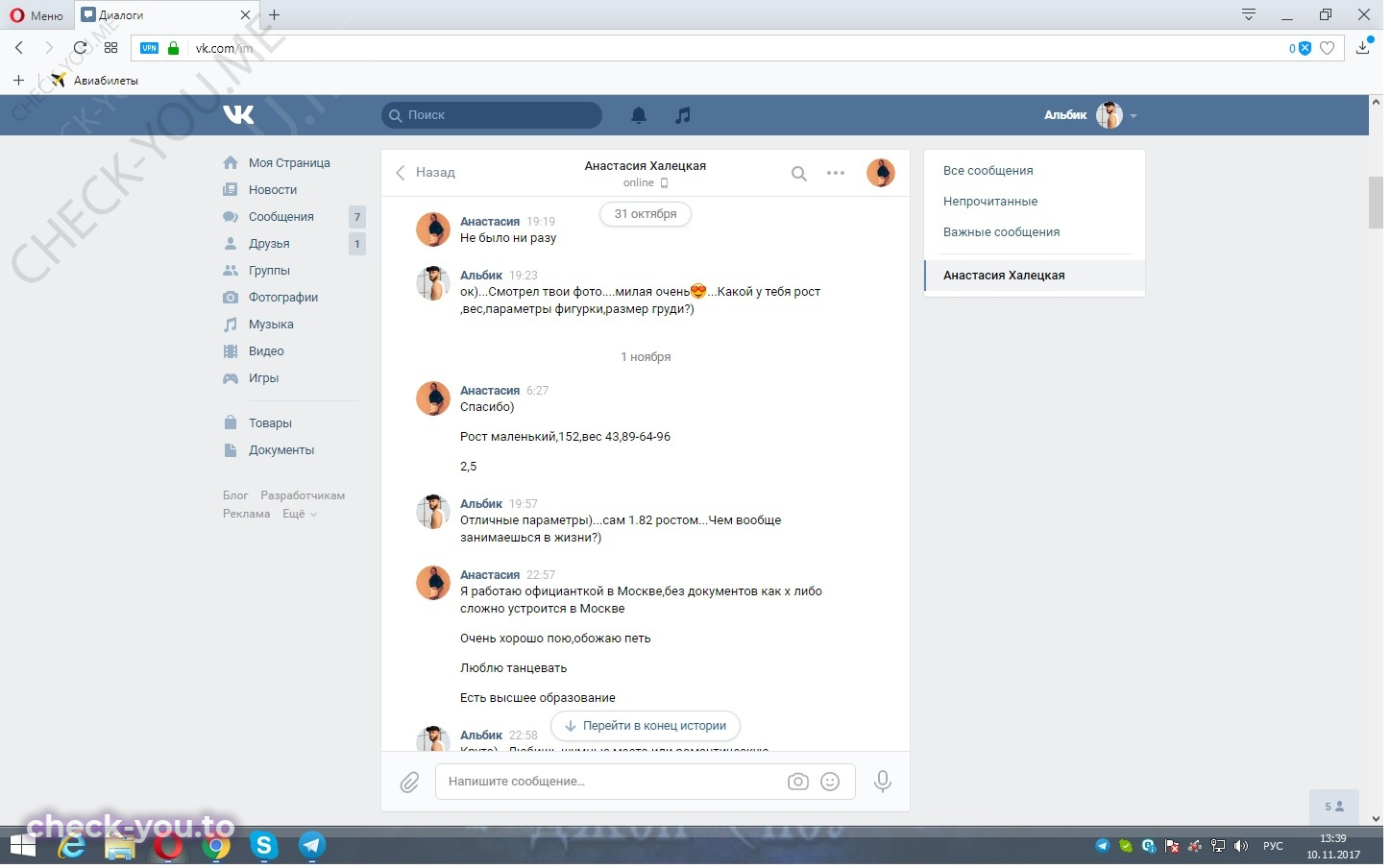Click the page vertical scrollbar thumb
Screen dimensions: 1391x868
(1376, 203)
